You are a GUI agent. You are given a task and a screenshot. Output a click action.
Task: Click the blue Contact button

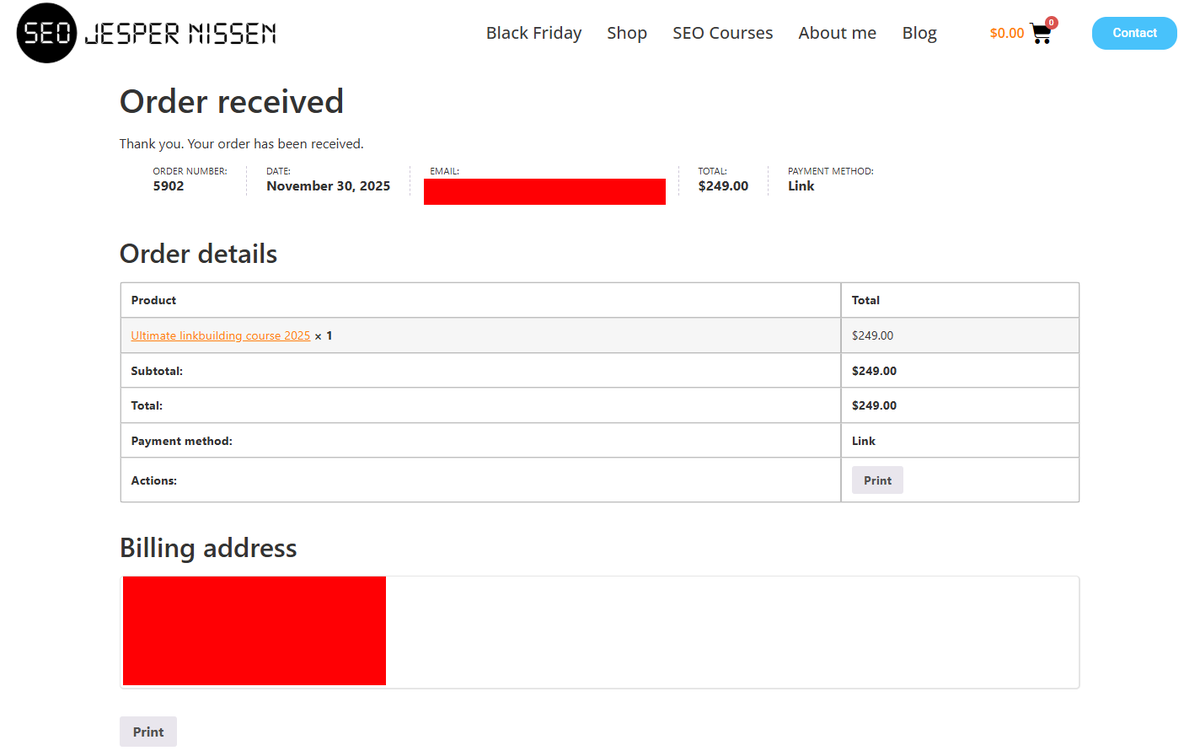click(x=1134, y=33)
